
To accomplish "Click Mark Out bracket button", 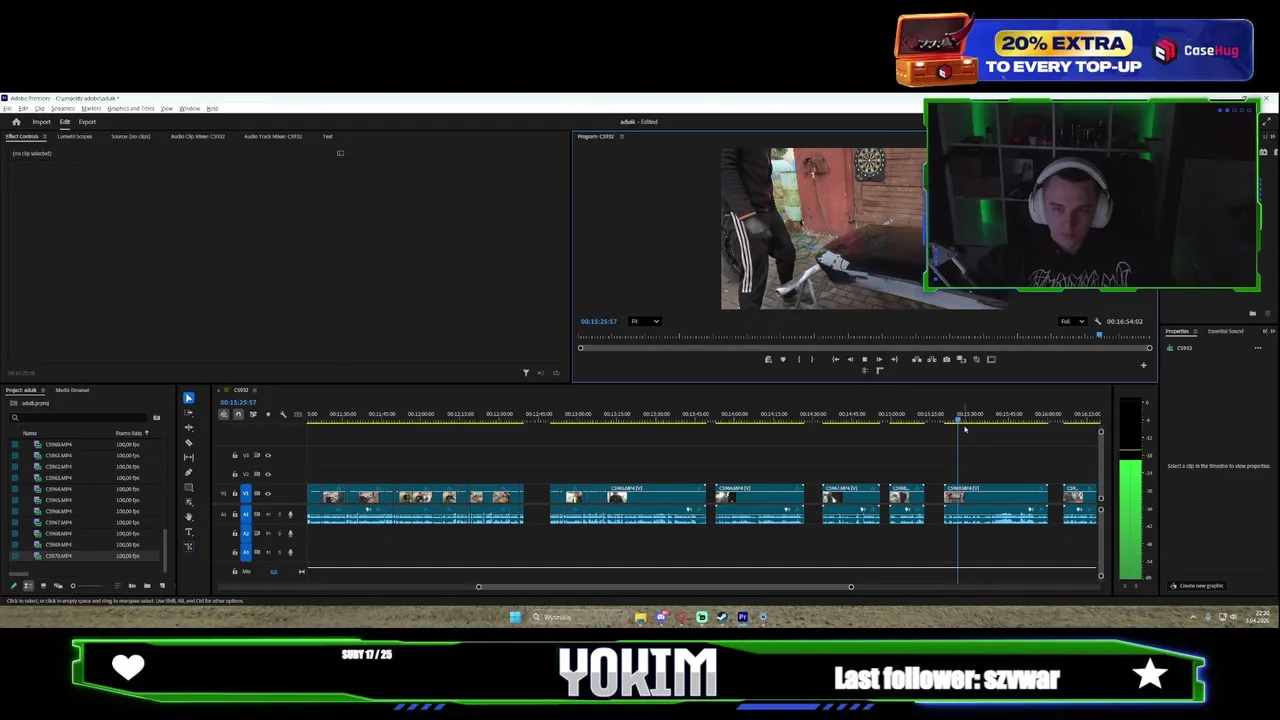I will (x=812, y=359).
